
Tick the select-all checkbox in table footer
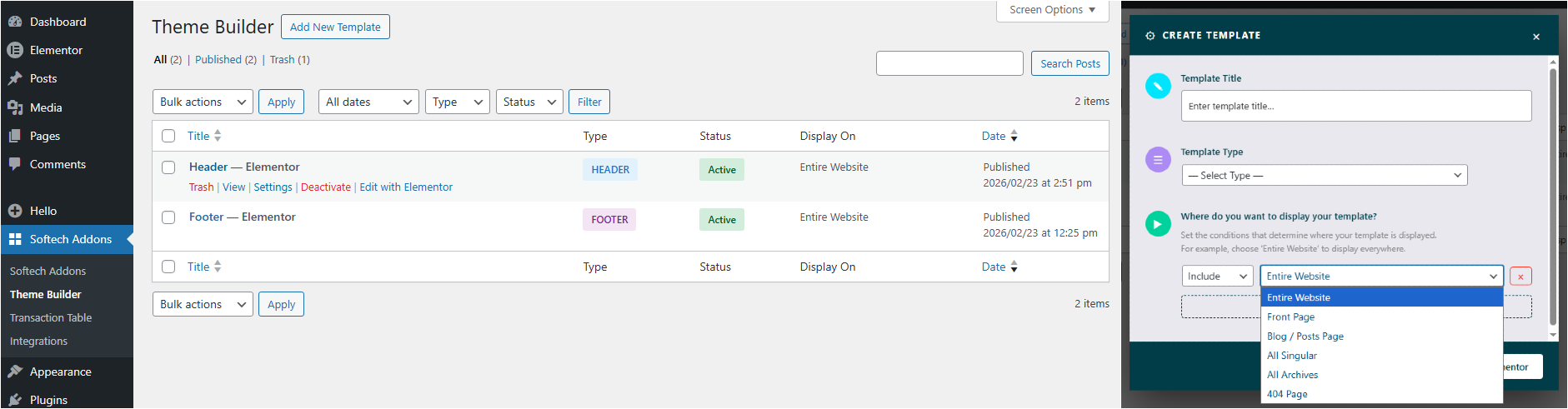pos(168,267)
